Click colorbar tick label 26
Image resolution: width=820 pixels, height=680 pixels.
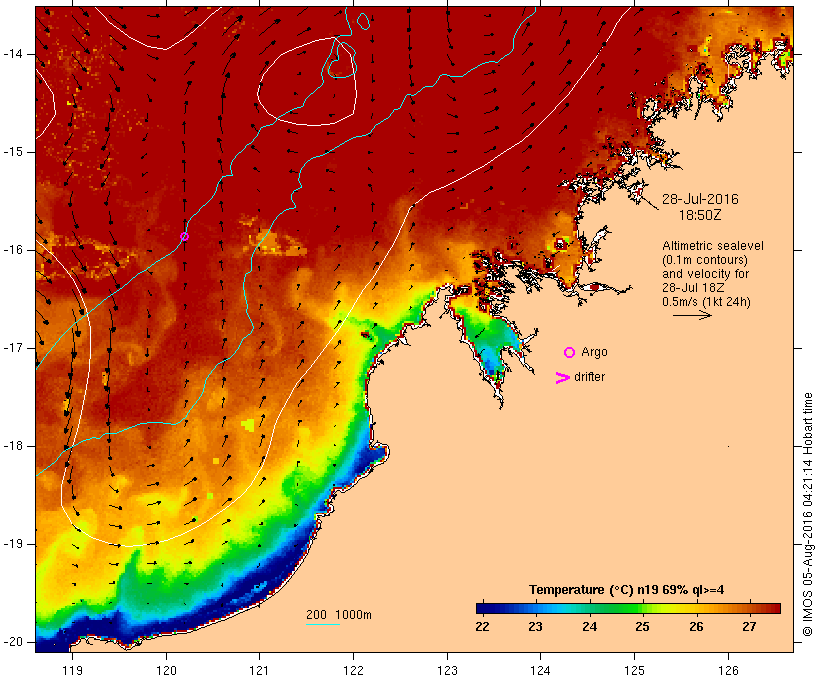coord(696,627)
